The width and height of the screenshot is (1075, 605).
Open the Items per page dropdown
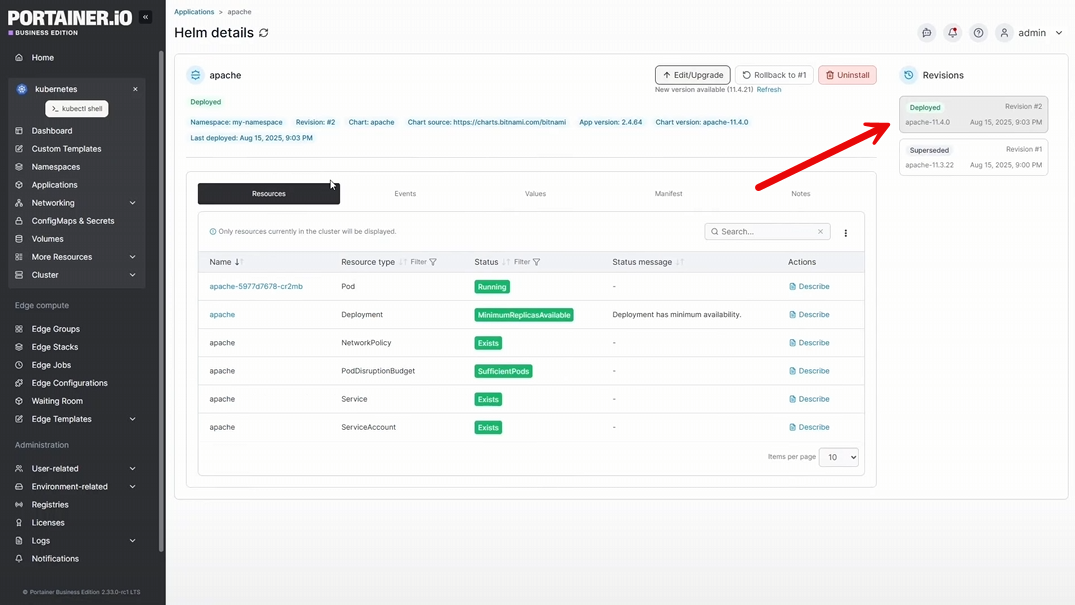[838, 458]
